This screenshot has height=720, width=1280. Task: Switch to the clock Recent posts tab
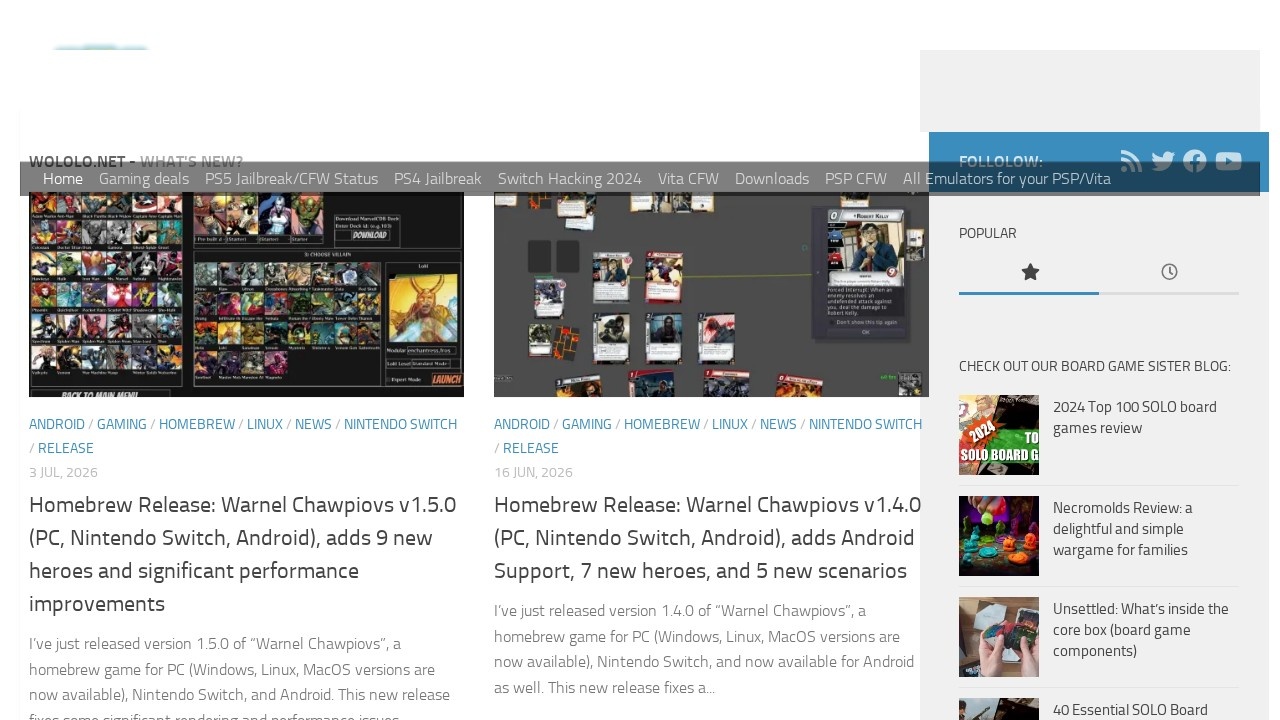1169,272
